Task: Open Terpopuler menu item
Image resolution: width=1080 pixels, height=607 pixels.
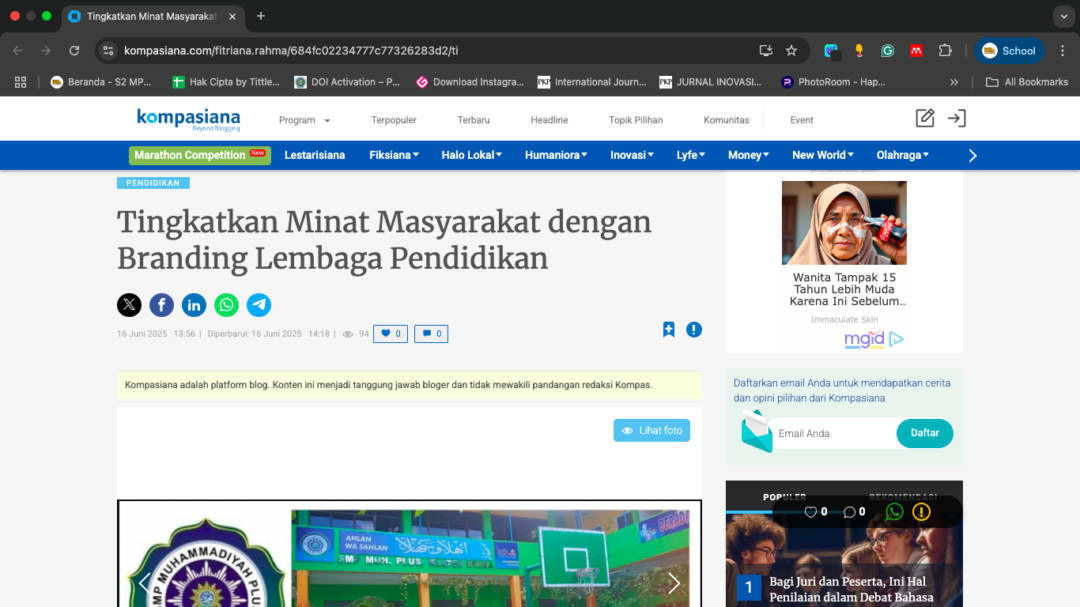Action: click(x=393, y=120)
